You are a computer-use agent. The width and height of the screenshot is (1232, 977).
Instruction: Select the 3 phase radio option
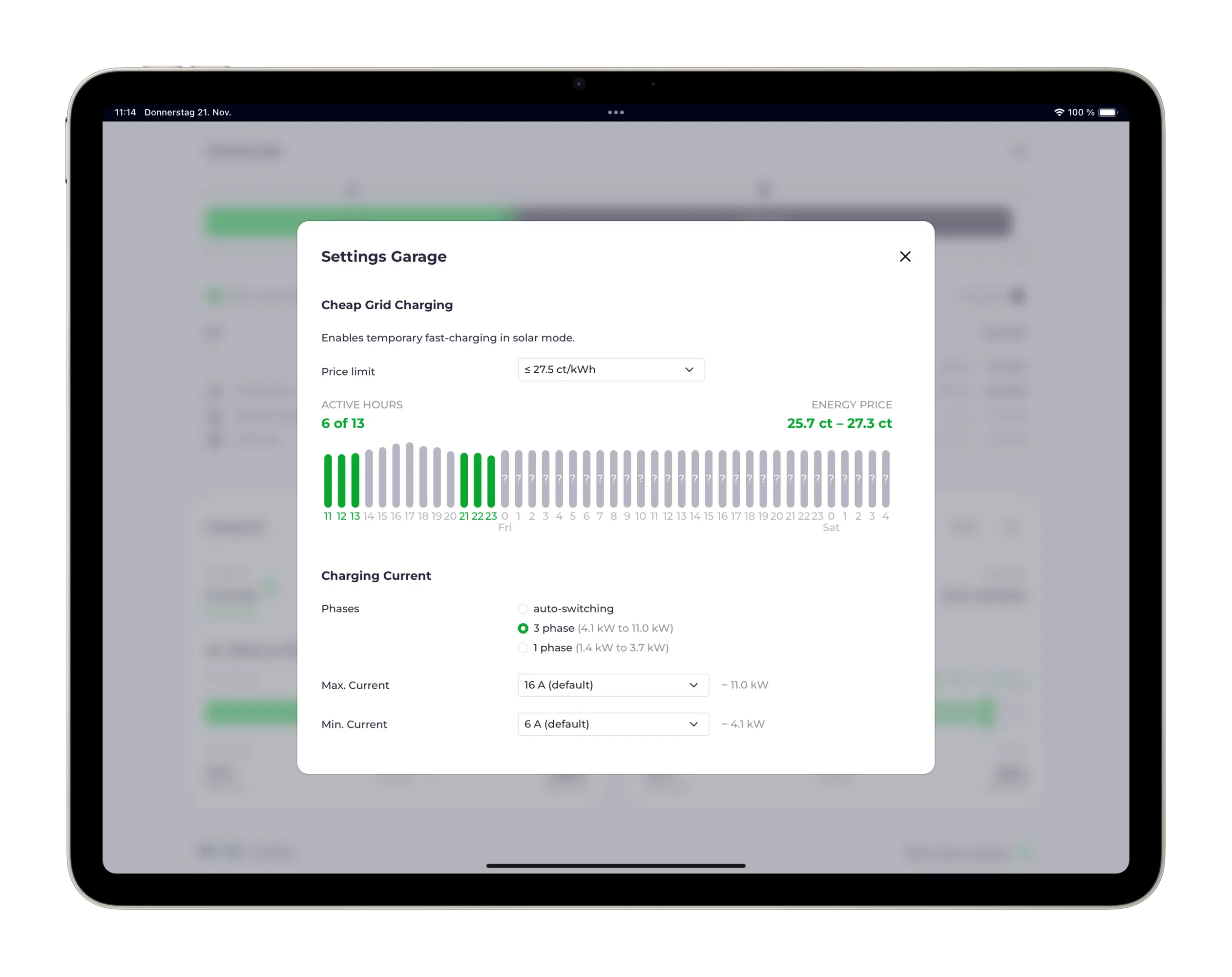[x=523, y=628]
